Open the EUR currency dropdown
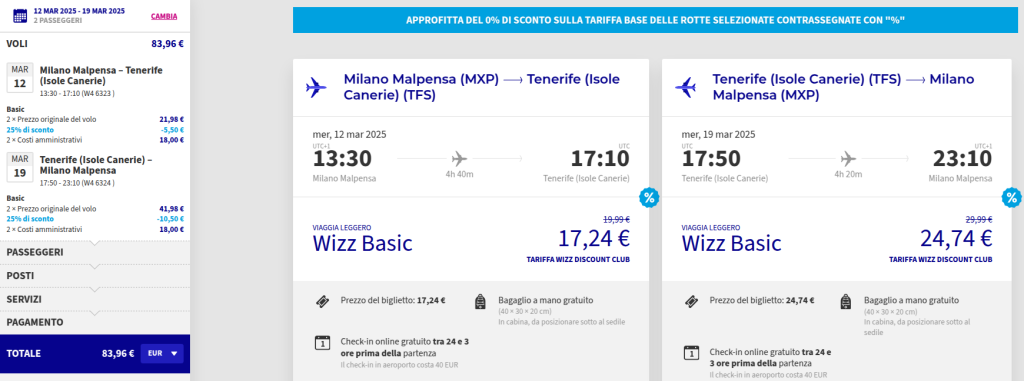This screenshot has width=1024, height=381. tap(162, 354)
